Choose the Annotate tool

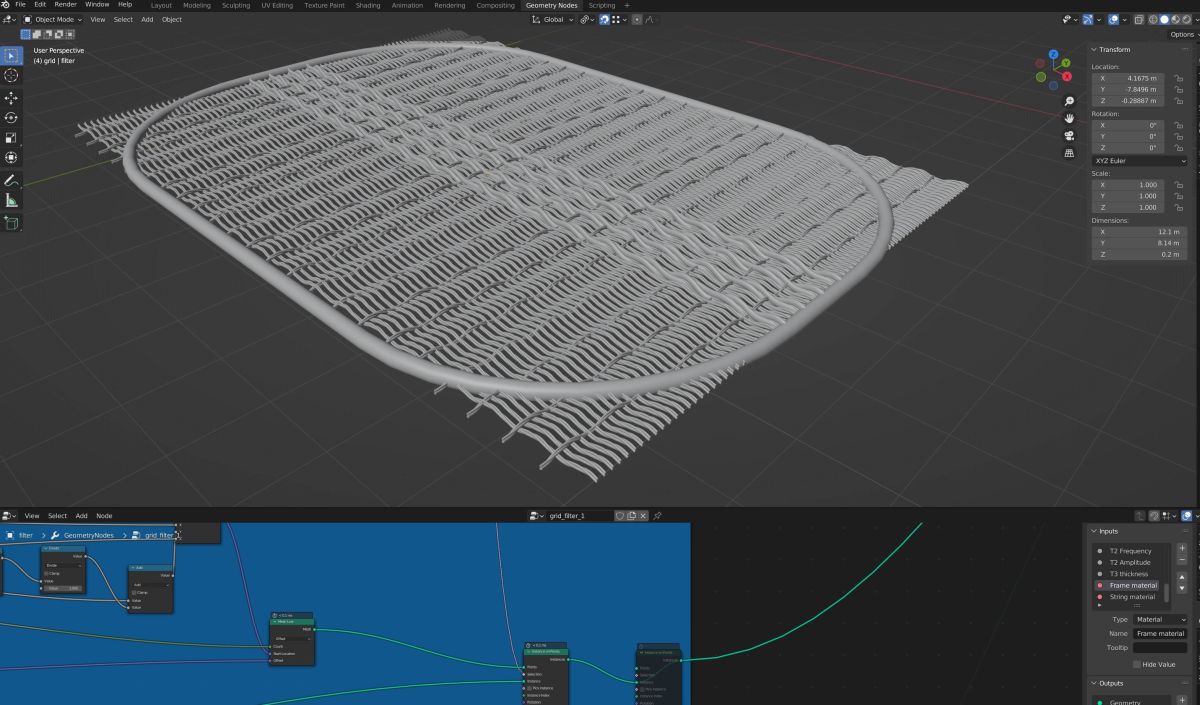(11, 181)
